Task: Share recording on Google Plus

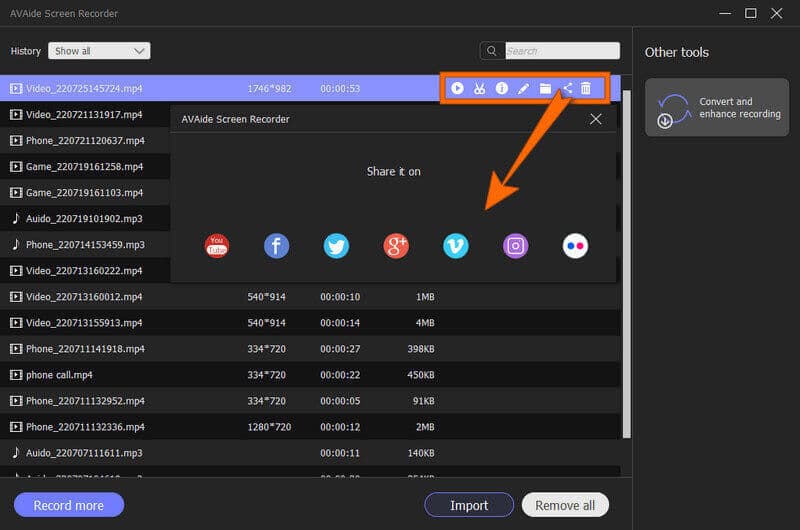Action: [x=396, y=246]
